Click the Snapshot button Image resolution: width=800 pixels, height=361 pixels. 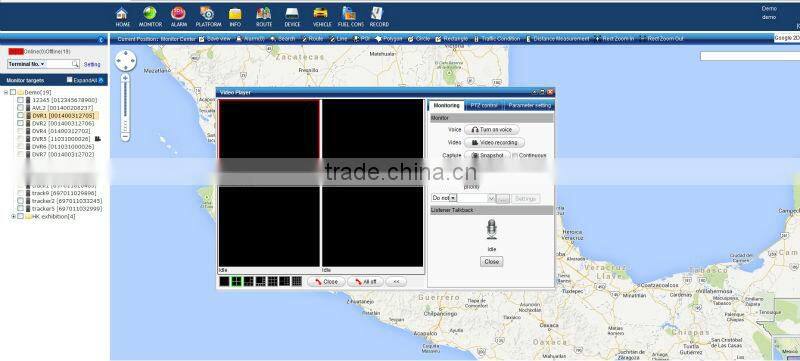coord(487,156)
